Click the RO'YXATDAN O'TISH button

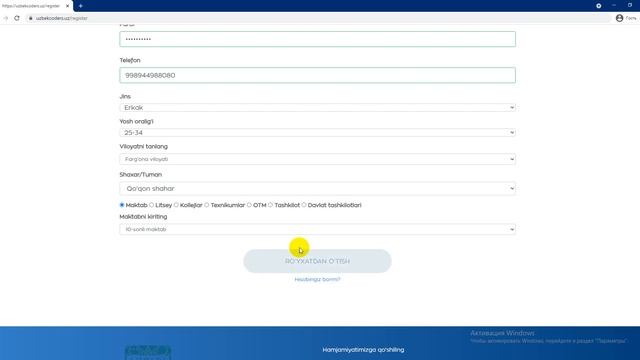[317, 261]
